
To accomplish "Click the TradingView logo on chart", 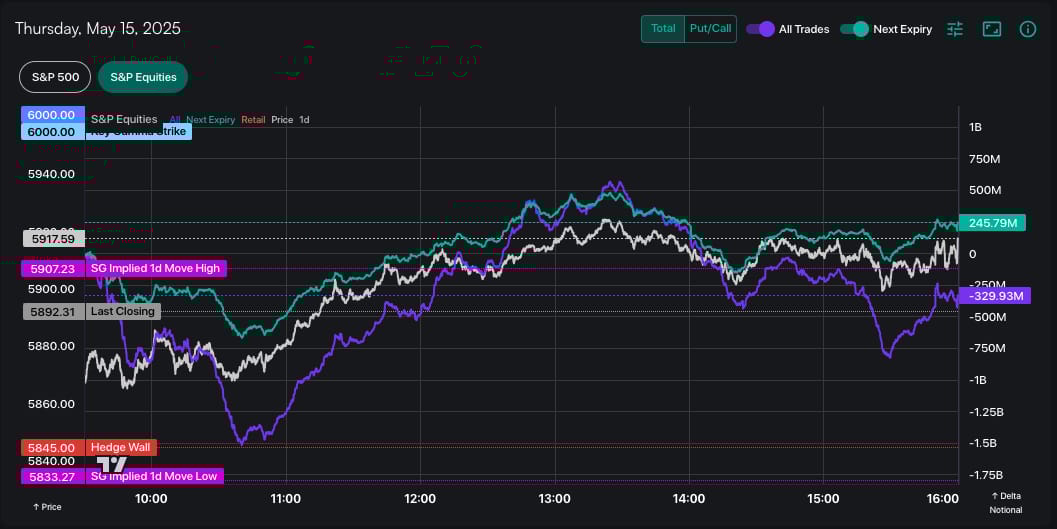I will tap(111, 464).
